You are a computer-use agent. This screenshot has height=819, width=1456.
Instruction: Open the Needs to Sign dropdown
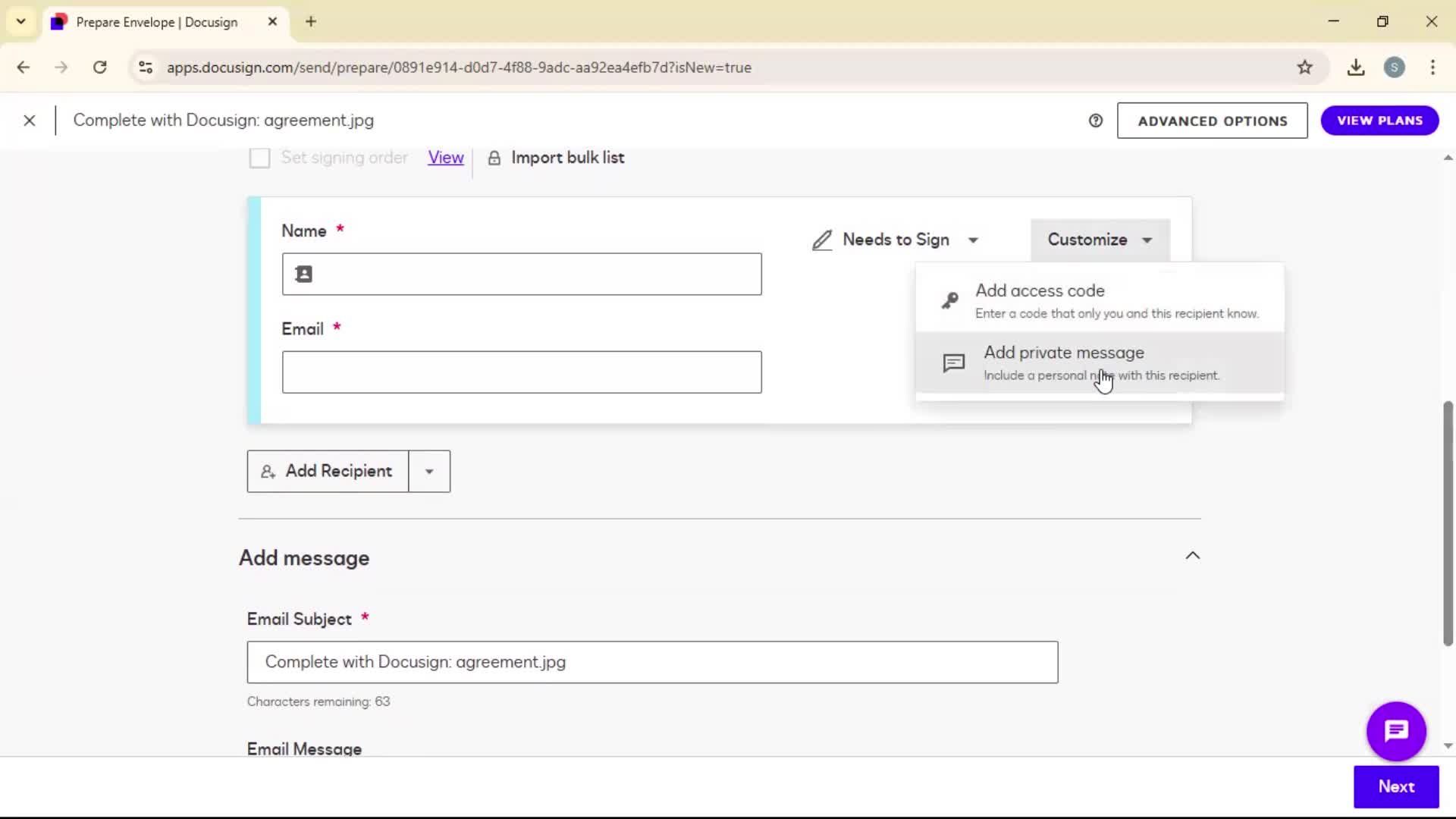click(x=896, y=240)
